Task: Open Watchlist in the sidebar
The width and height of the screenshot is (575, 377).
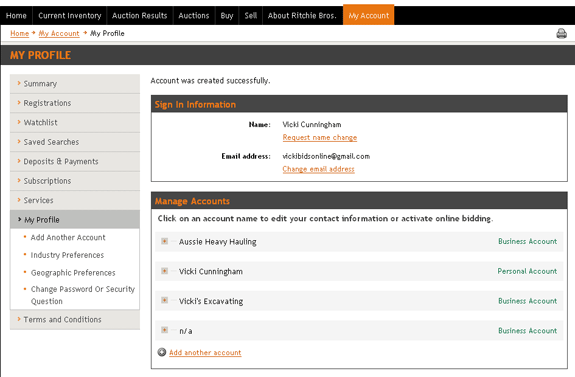Action: 75,122
